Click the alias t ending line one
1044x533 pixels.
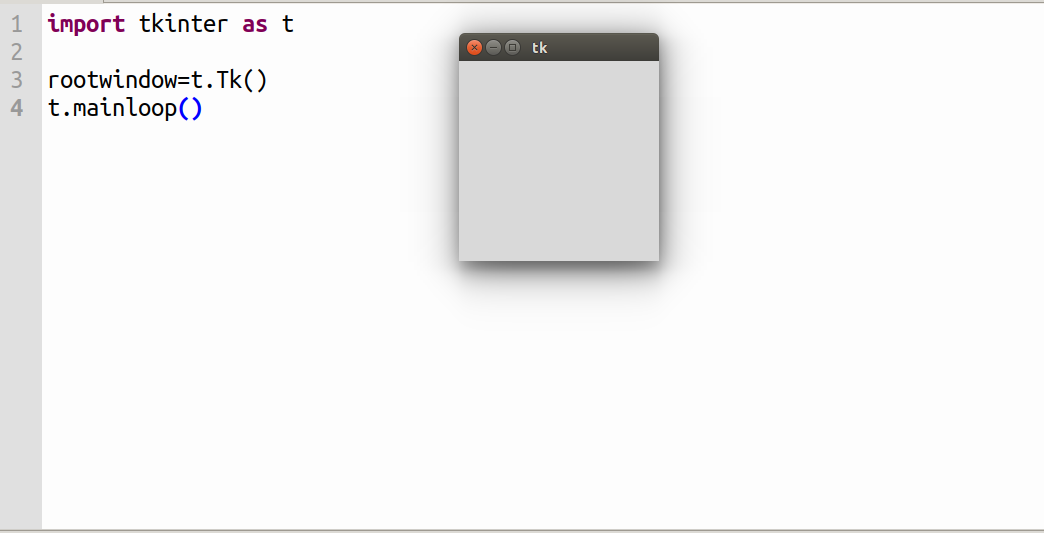(x=288, y=25)
